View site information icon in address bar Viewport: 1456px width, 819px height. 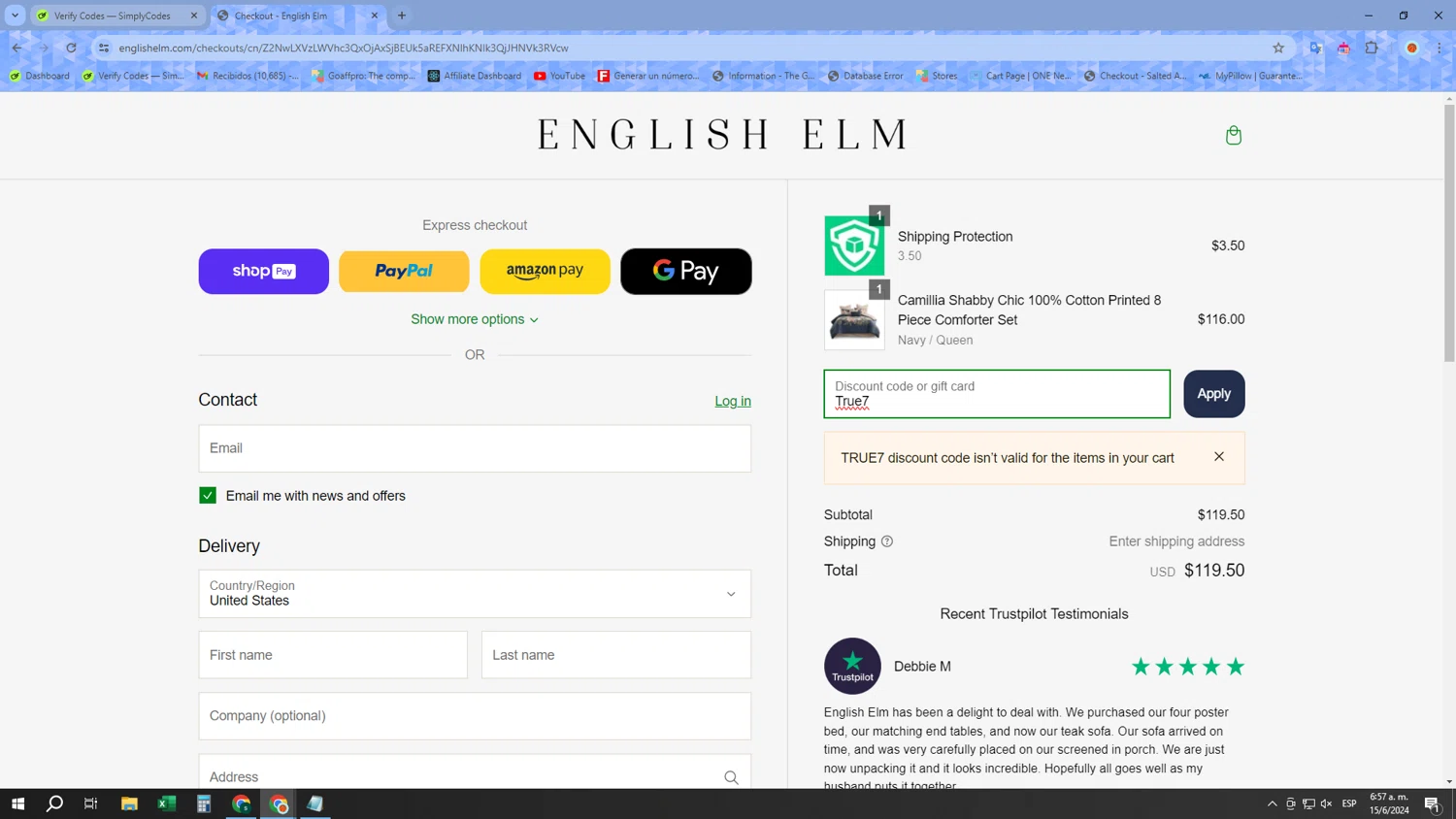coord(104,48)
